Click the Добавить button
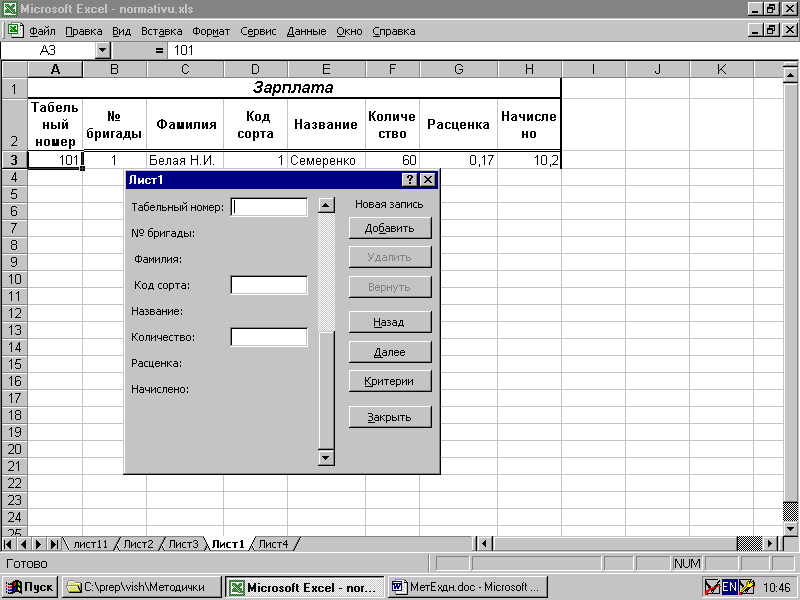Screen dimensions: 800x600 [x=390, y=228]
